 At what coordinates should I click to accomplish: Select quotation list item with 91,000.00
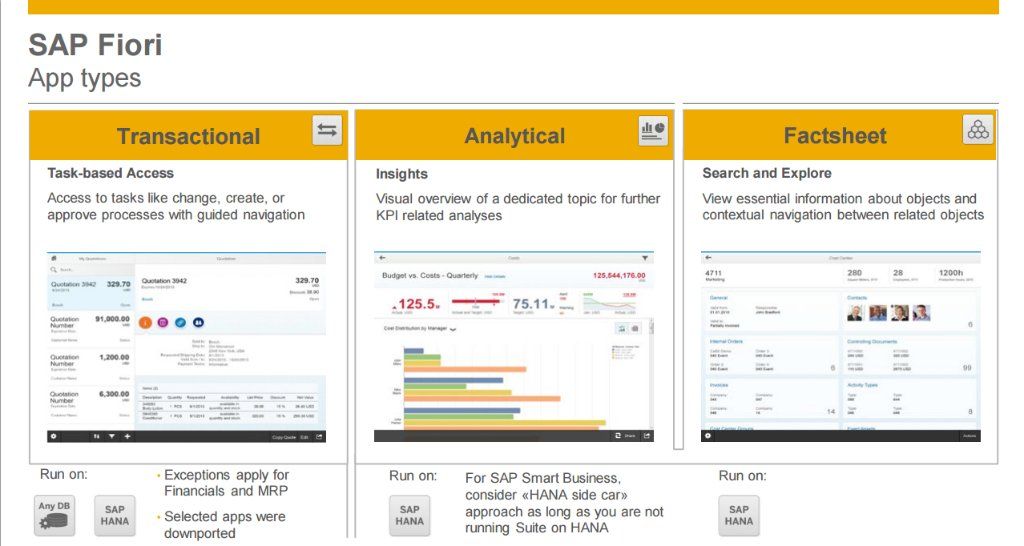click(x=91, y=329)
